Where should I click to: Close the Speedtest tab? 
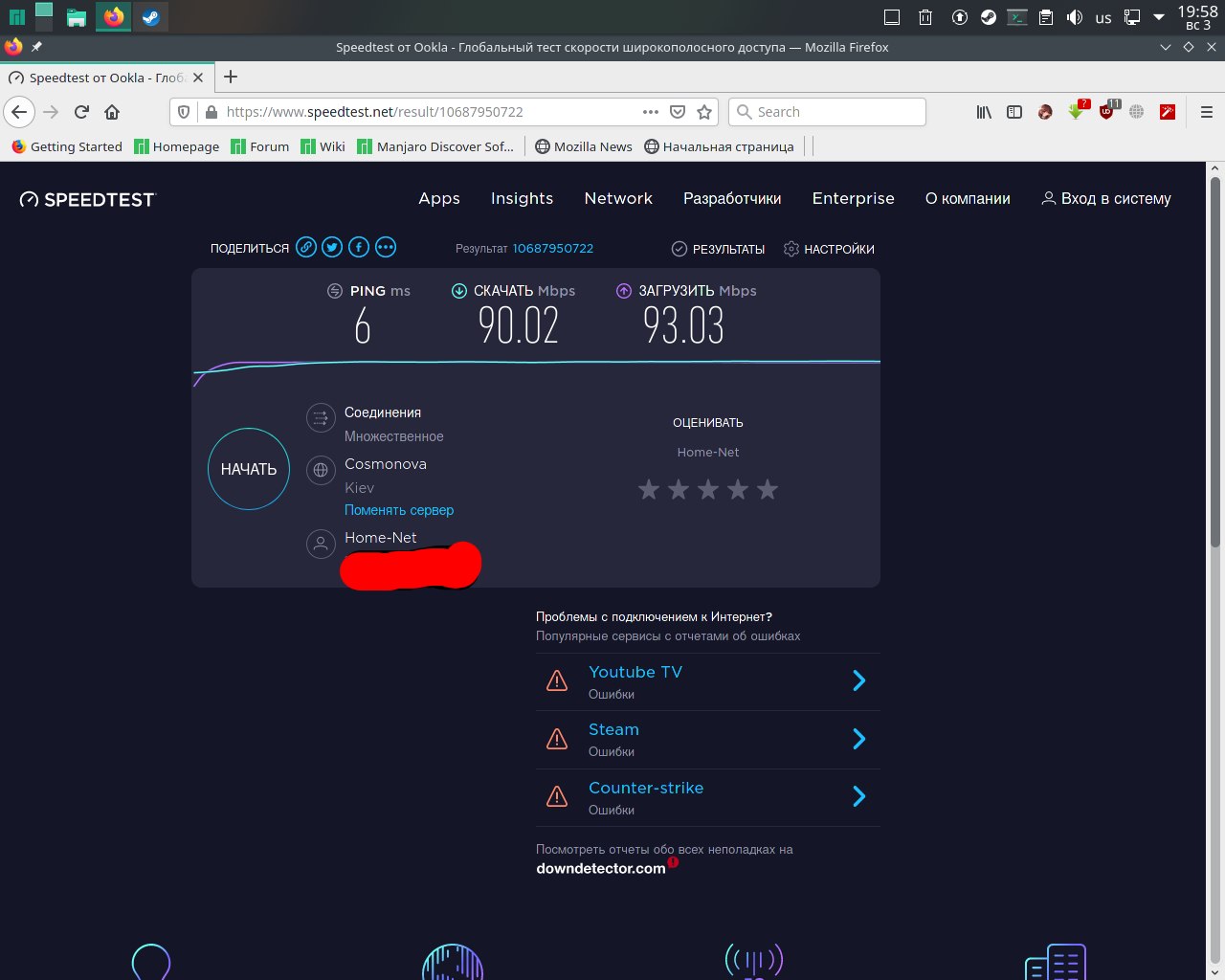tap(198, 78)
